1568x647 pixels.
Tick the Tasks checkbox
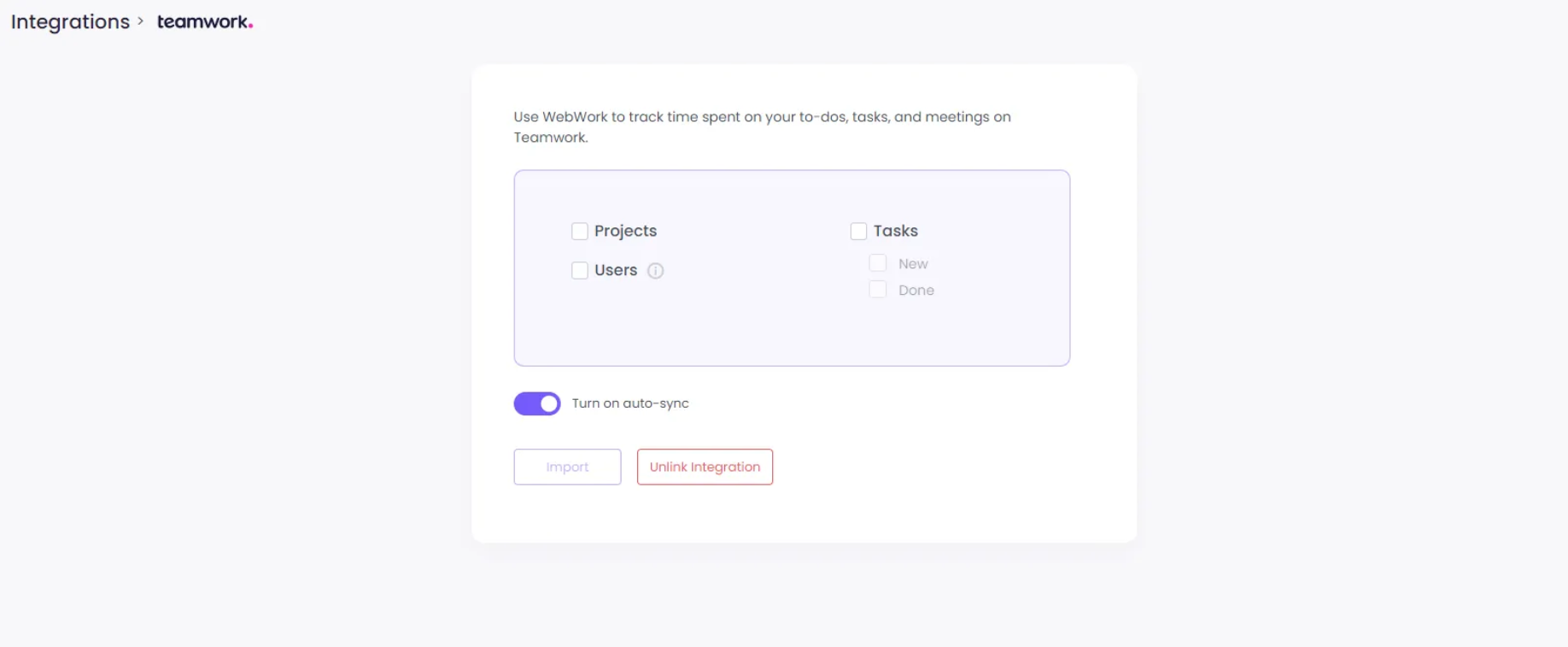pyautogui.click(x=858, y=232)
